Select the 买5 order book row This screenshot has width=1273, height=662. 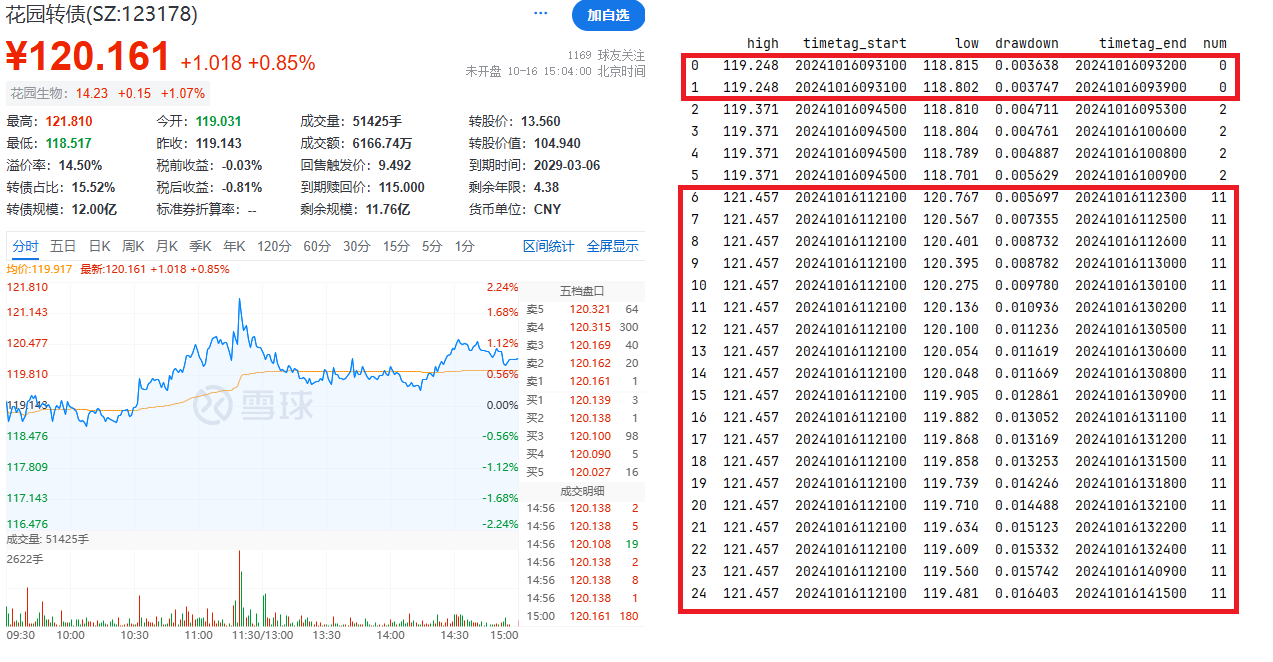click(x=582, y=471)
